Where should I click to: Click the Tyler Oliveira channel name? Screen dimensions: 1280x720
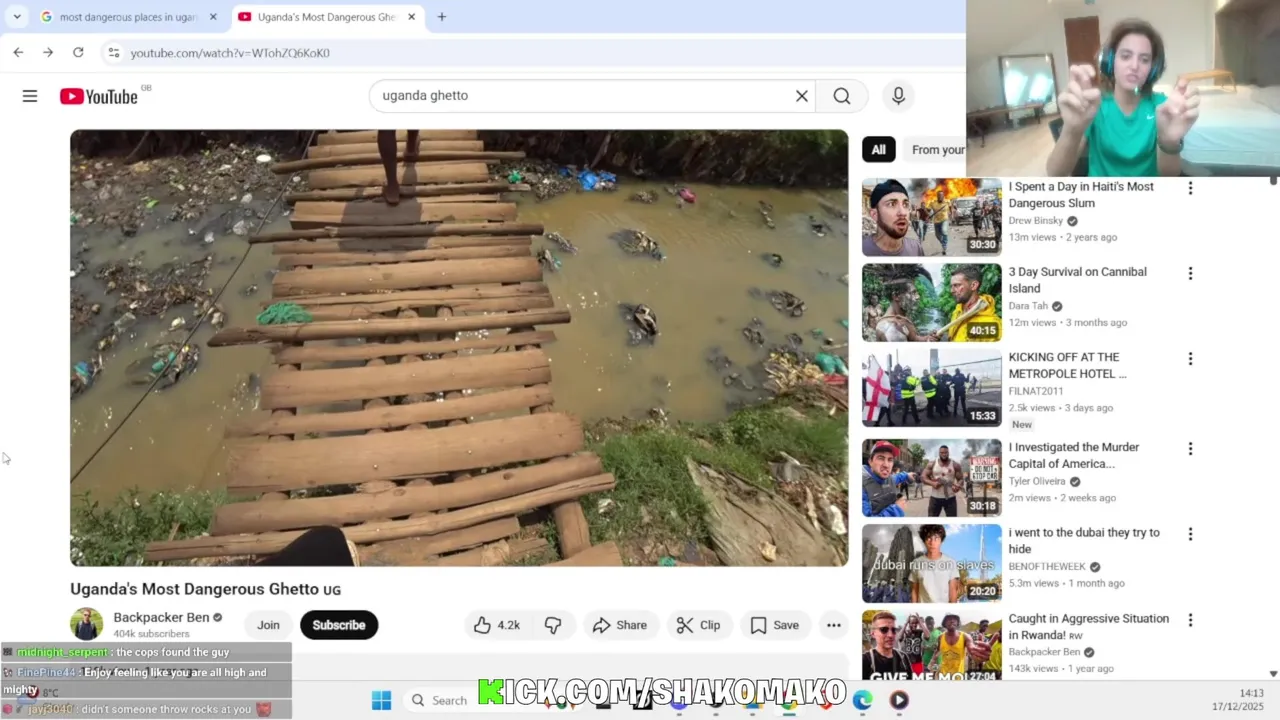[1037, 481]
